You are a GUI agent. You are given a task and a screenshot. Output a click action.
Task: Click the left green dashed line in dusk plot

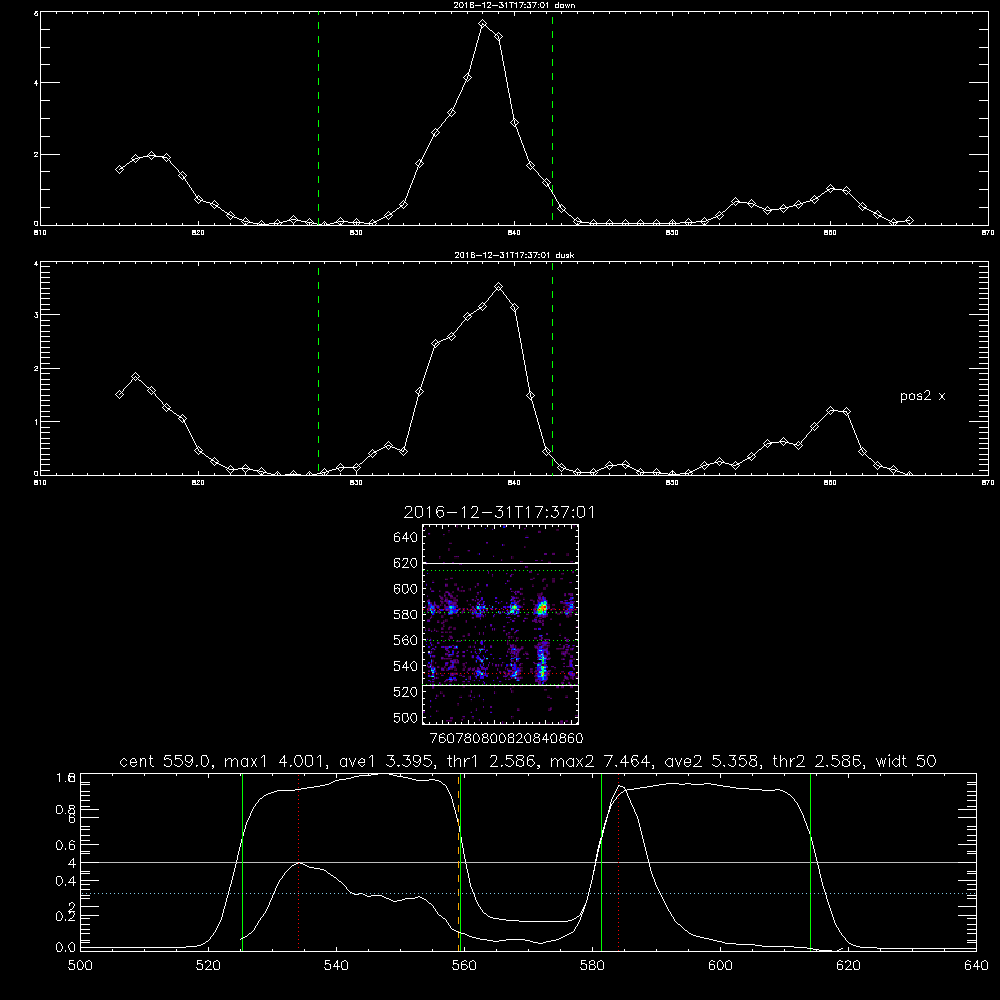click(x=318, y=368)
